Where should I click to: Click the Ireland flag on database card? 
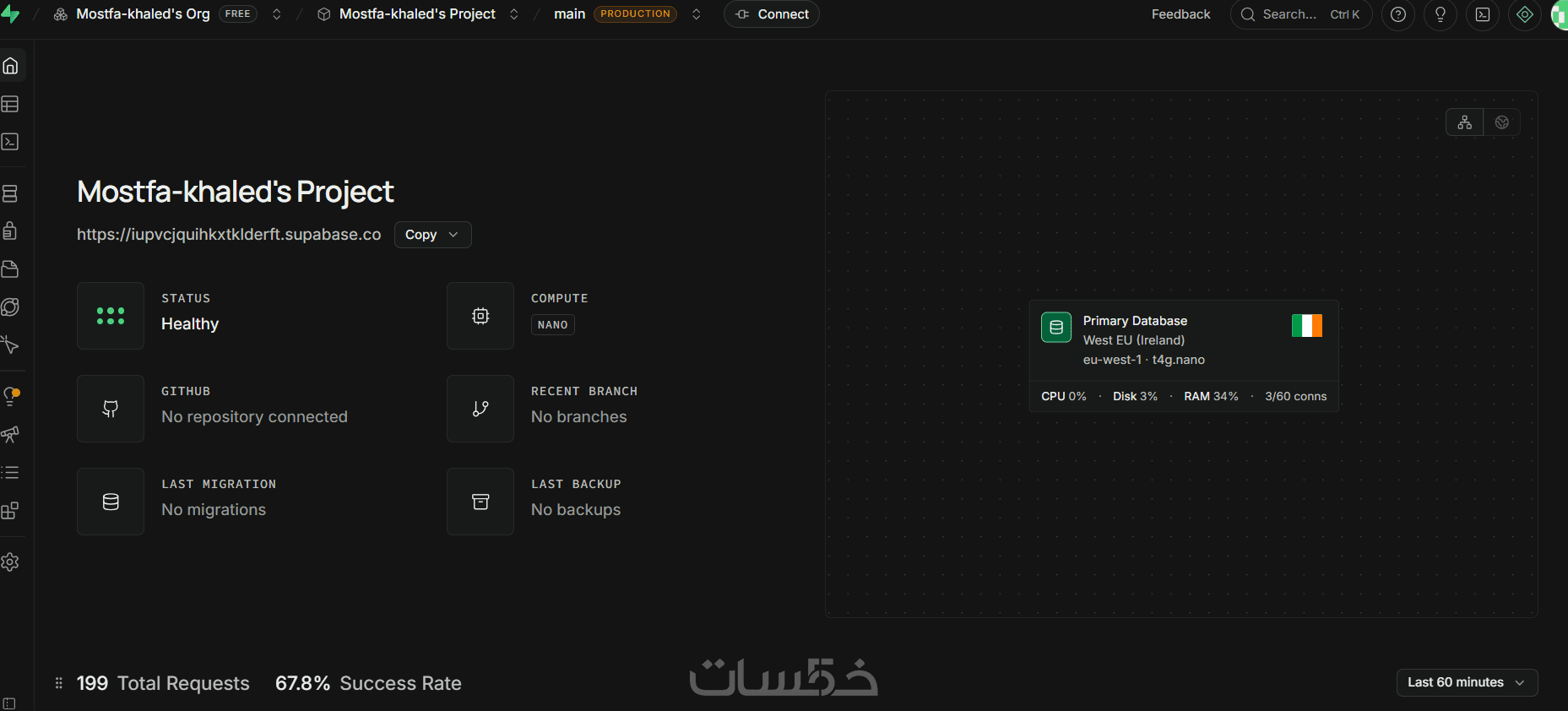coord(1307,326)
